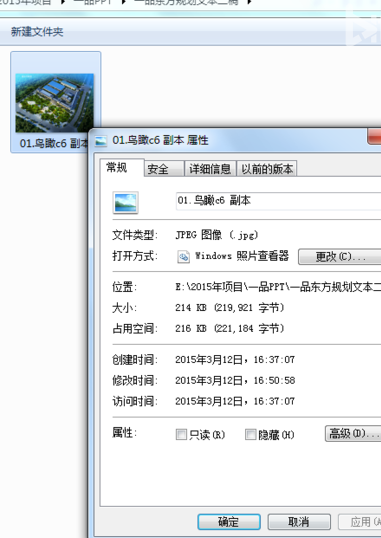Click the file label below the thumbnail
This screenshot has width=381, height=538.
pyautogui.click(x=54, y=143)
